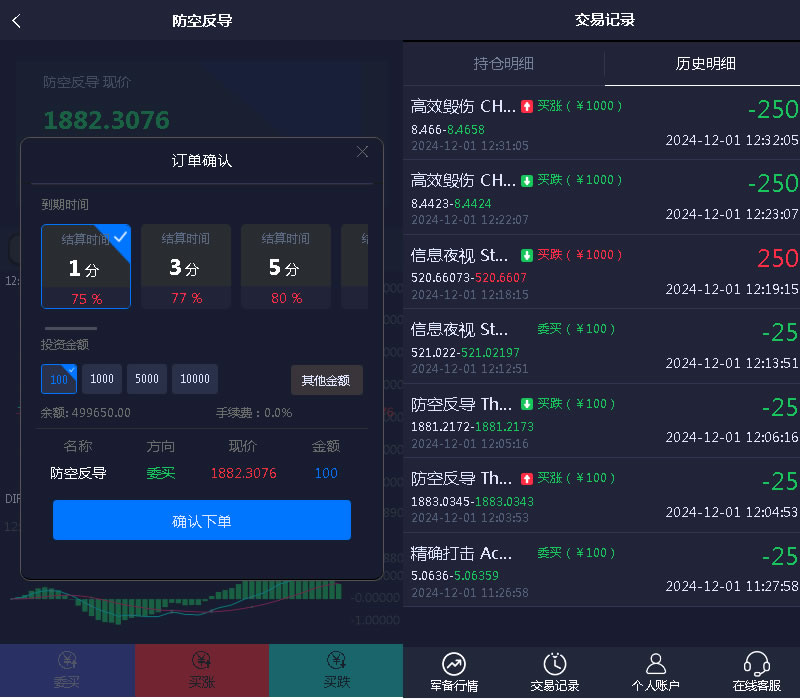Click the 委买 direction value in the order table
800x700 pixels.
point(161,473)
